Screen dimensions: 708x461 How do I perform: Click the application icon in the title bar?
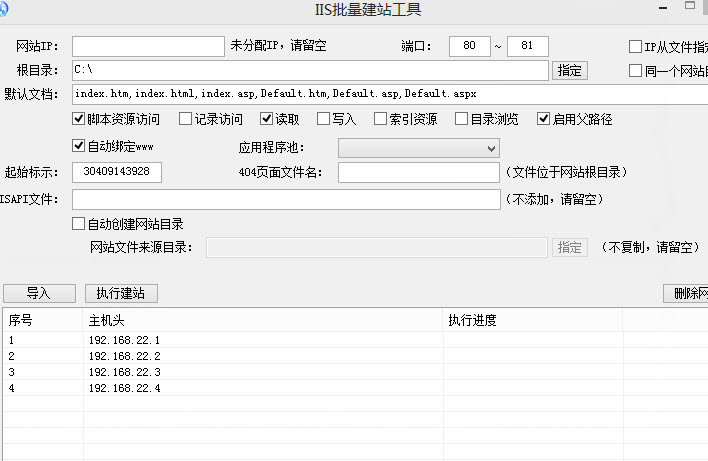pos(4,9)
